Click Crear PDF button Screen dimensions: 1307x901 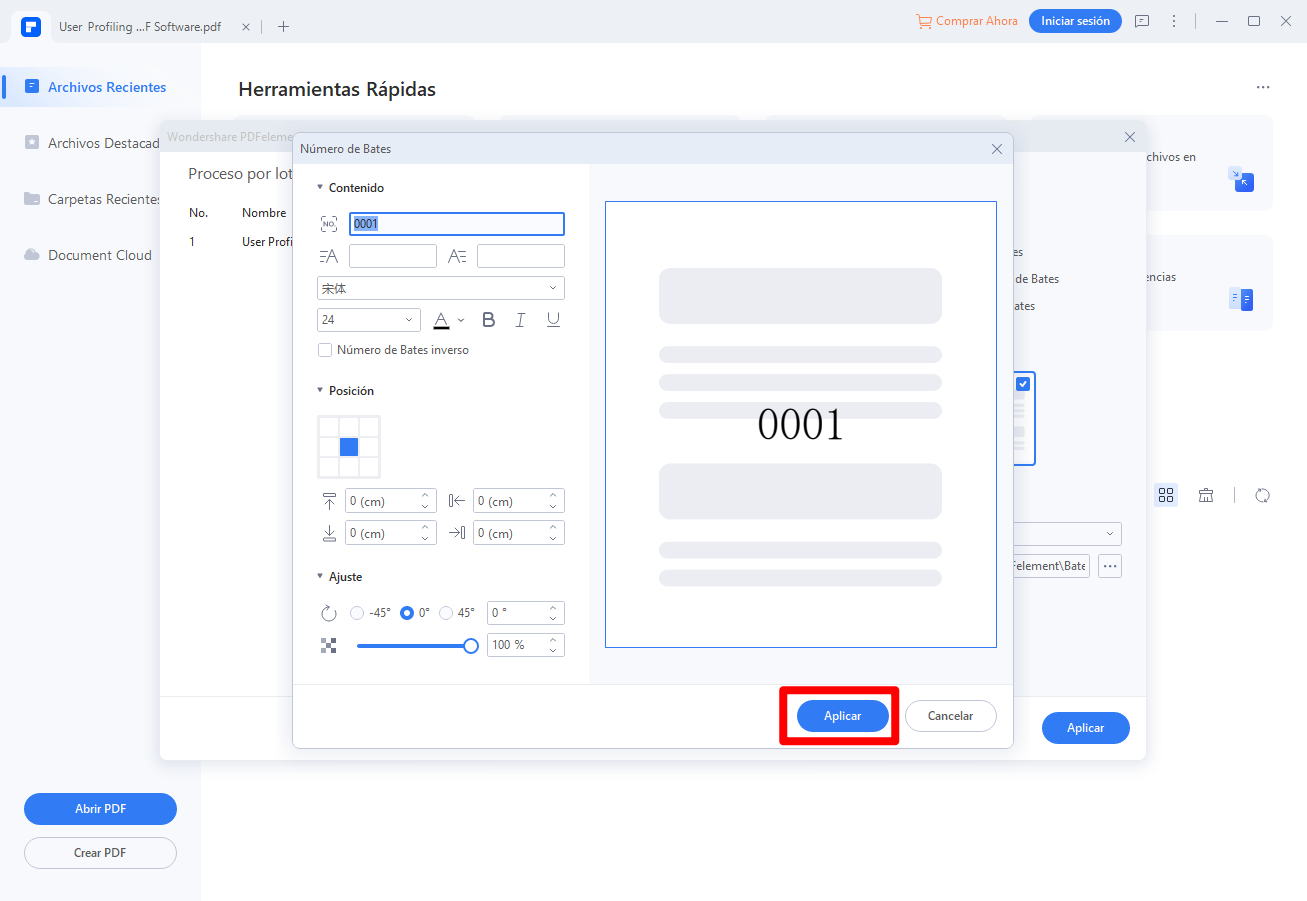point(100,853)
